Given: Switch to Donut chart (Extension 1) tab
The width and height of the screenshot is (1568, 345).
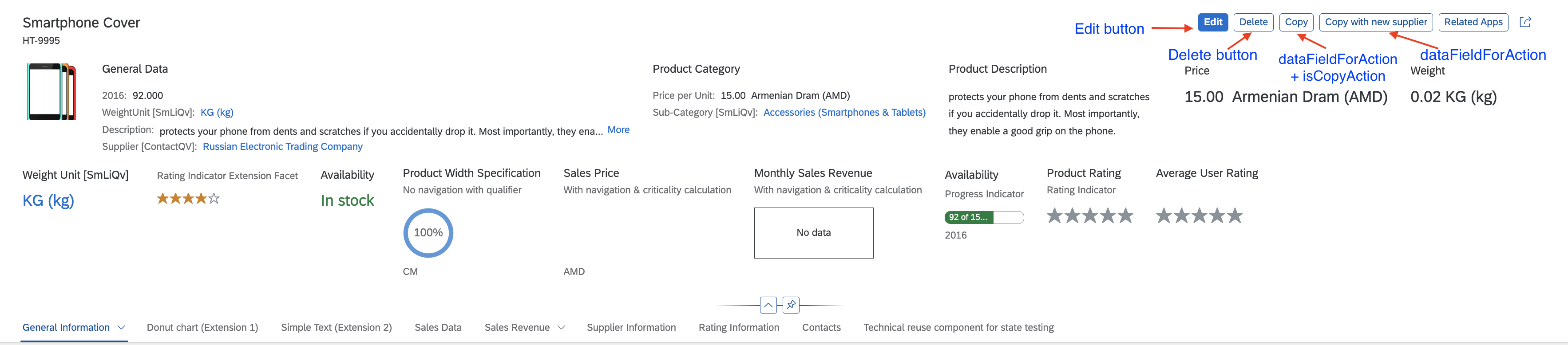Looking at the screenshot, I should [x=202, y=327].
